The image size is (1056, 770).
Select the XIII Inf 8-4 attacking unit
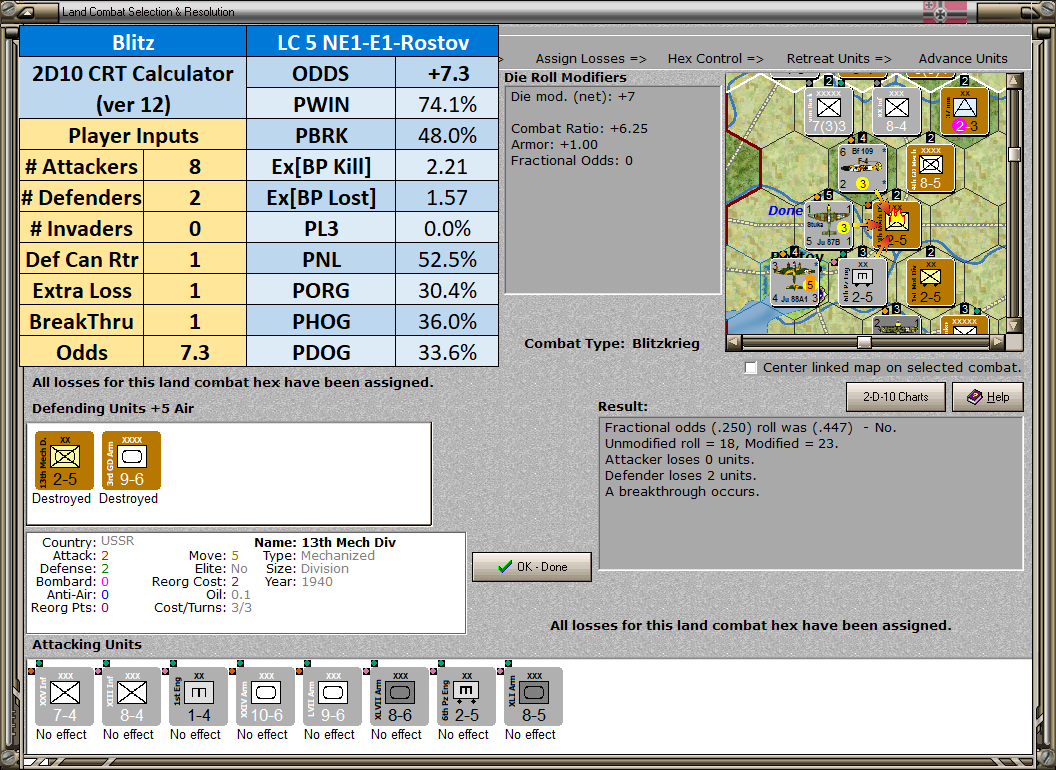[131, 697]
